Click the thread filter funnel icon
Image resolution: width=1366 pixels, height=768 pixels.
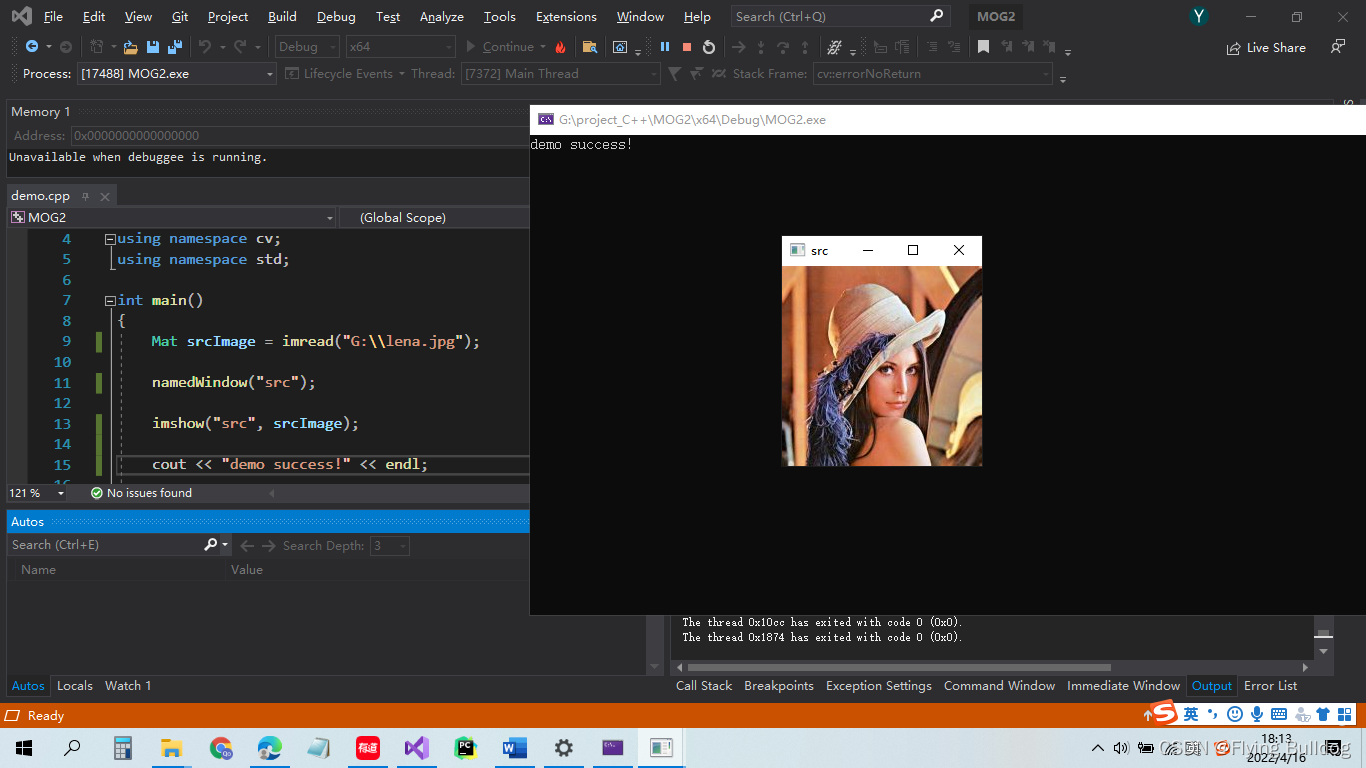click(674, 73)
